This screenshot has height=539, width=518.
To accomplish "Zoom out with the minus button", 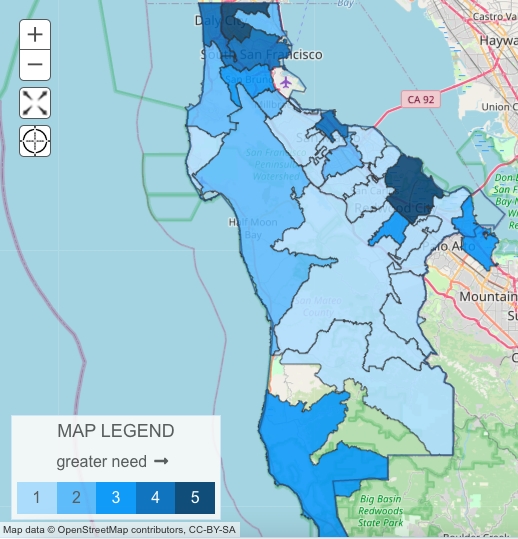I will (x=35, y=65).
